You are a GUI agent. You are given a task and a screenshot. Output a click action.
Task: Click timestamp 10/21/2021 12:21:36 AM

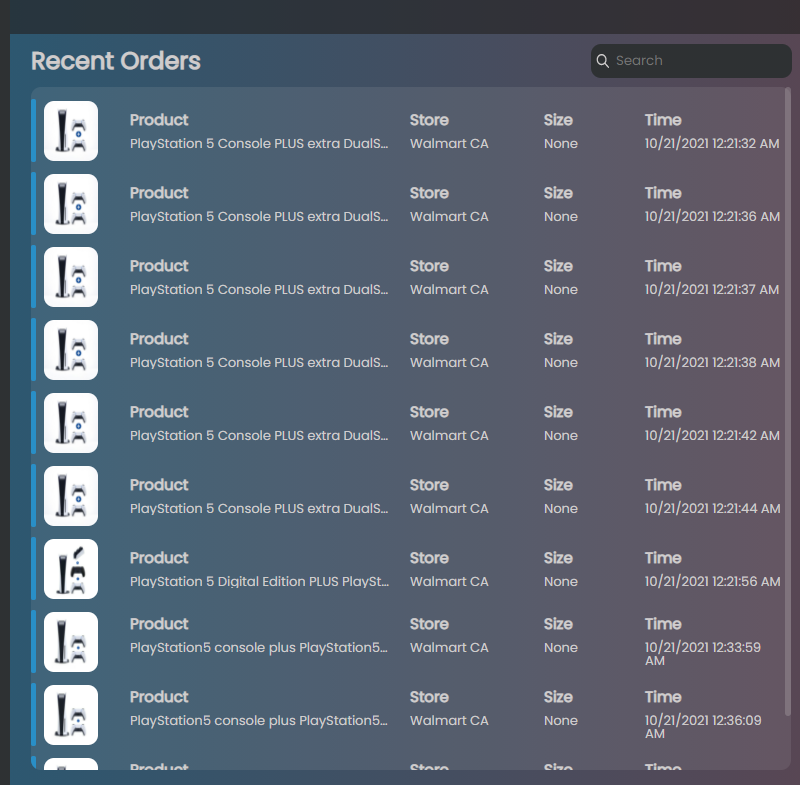click(712, 217)
